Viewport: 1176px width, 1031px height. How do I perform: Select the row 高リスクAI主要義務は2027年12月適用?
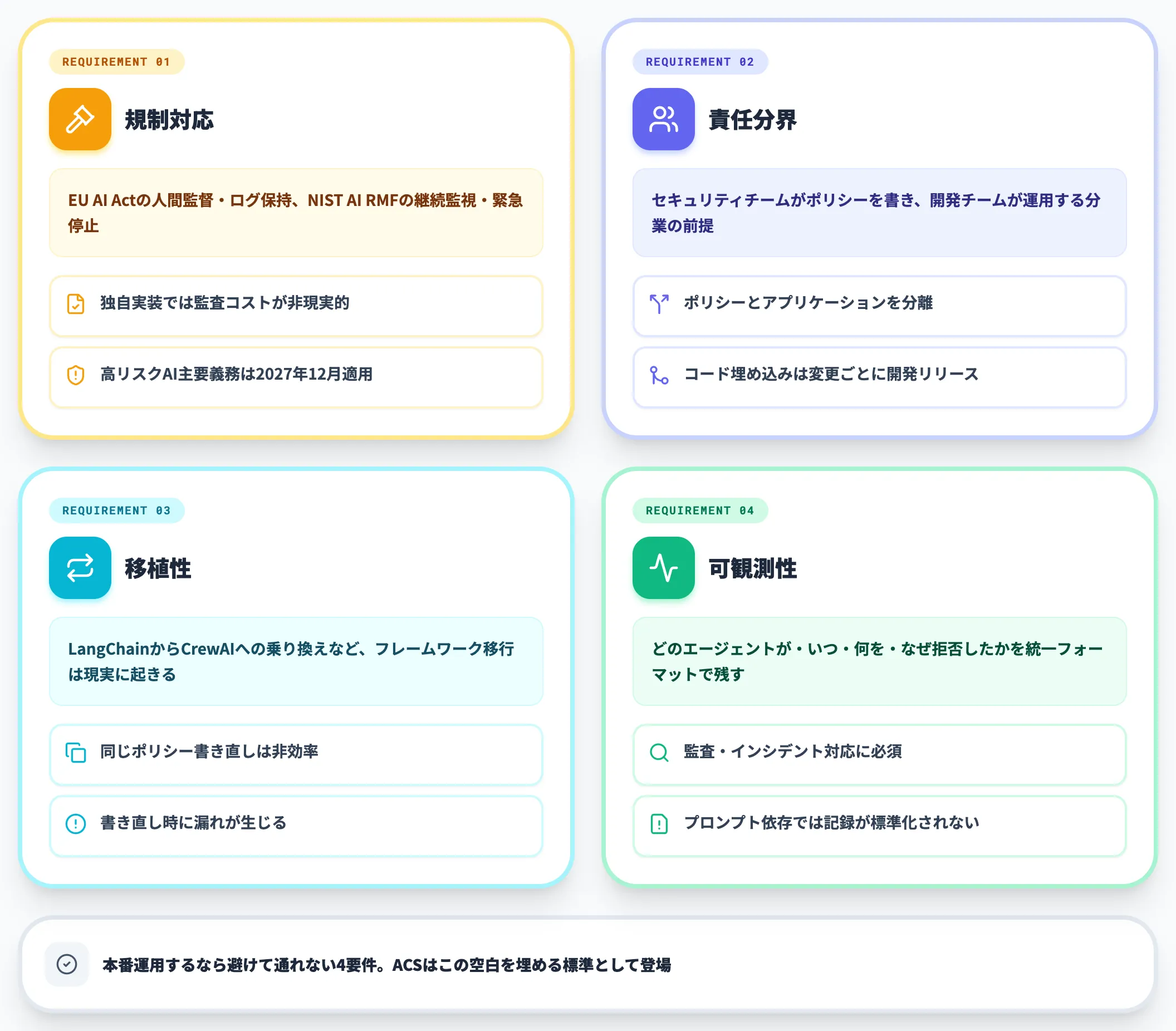(296, 377)
